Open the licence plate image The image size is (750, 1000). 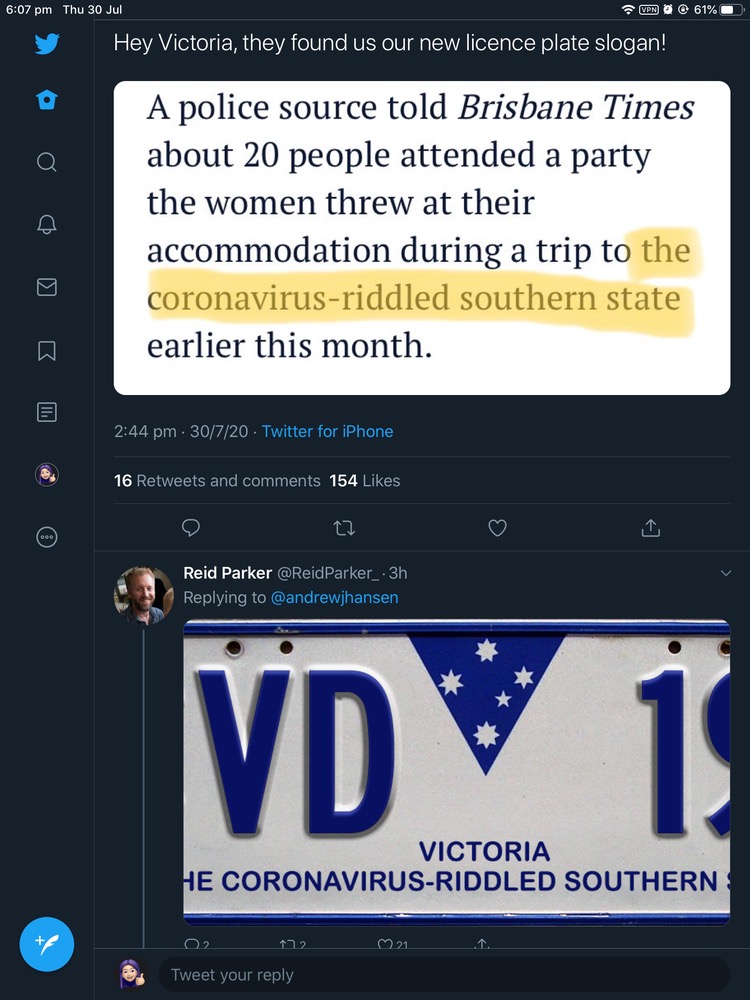pos(457,771)
